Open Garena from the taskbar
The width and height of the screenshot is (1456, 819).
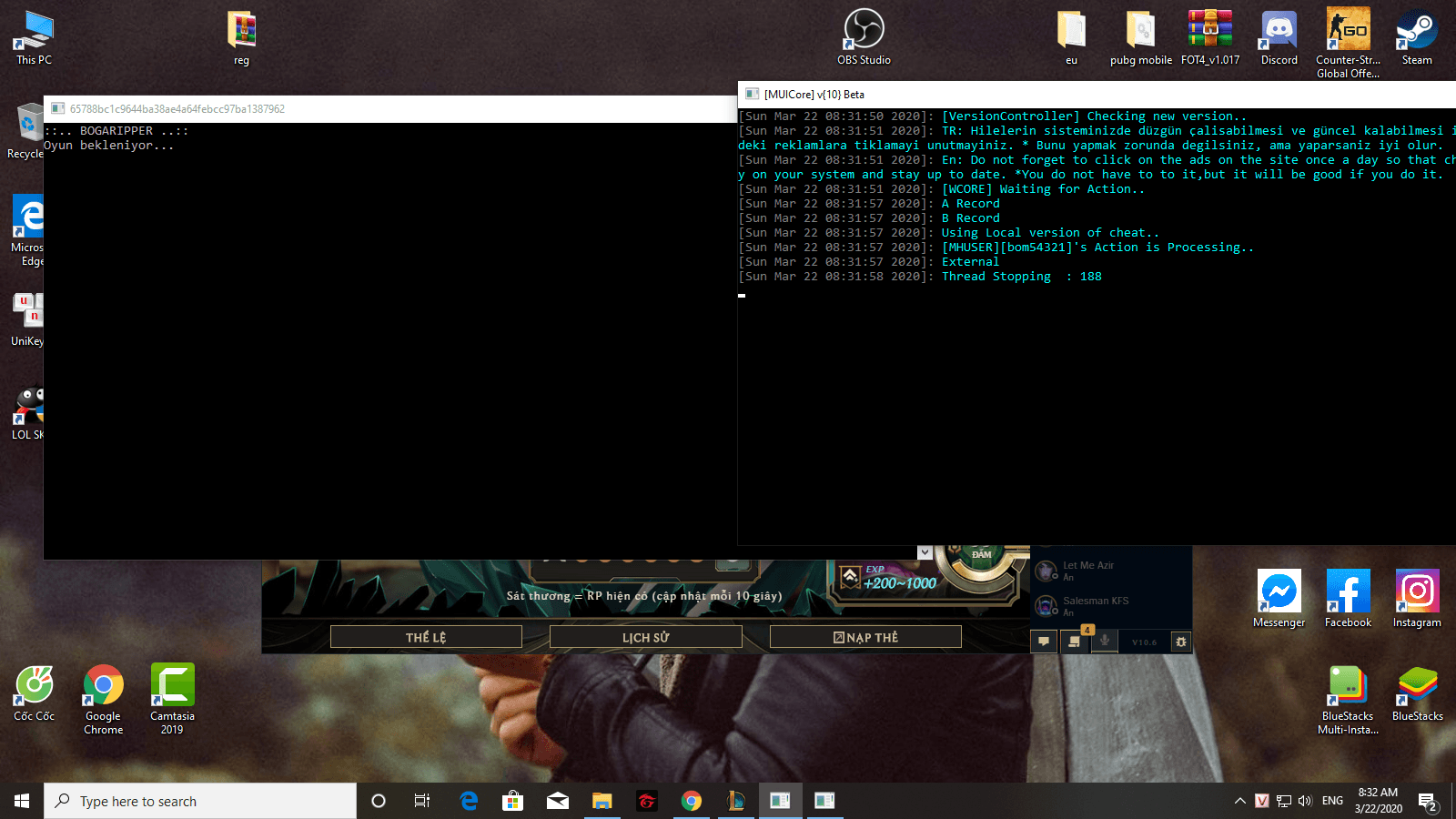click(x=646, y=801)
